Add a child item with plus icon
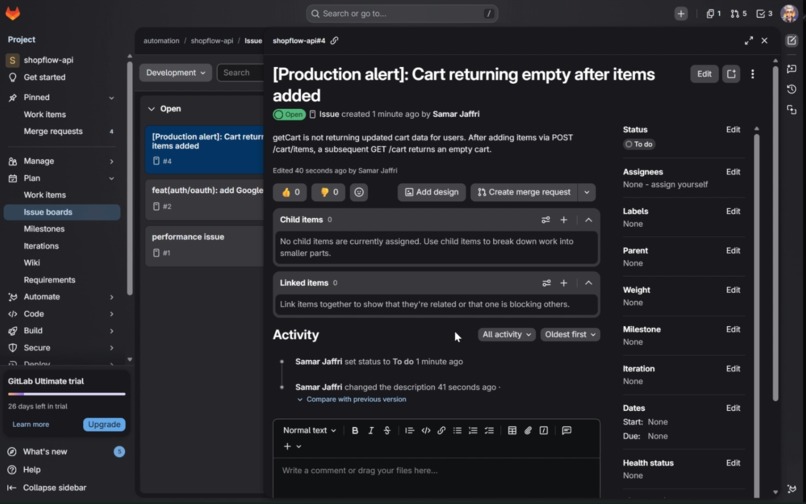This screenshot has width=806, height=504. (x=564, y=220)
